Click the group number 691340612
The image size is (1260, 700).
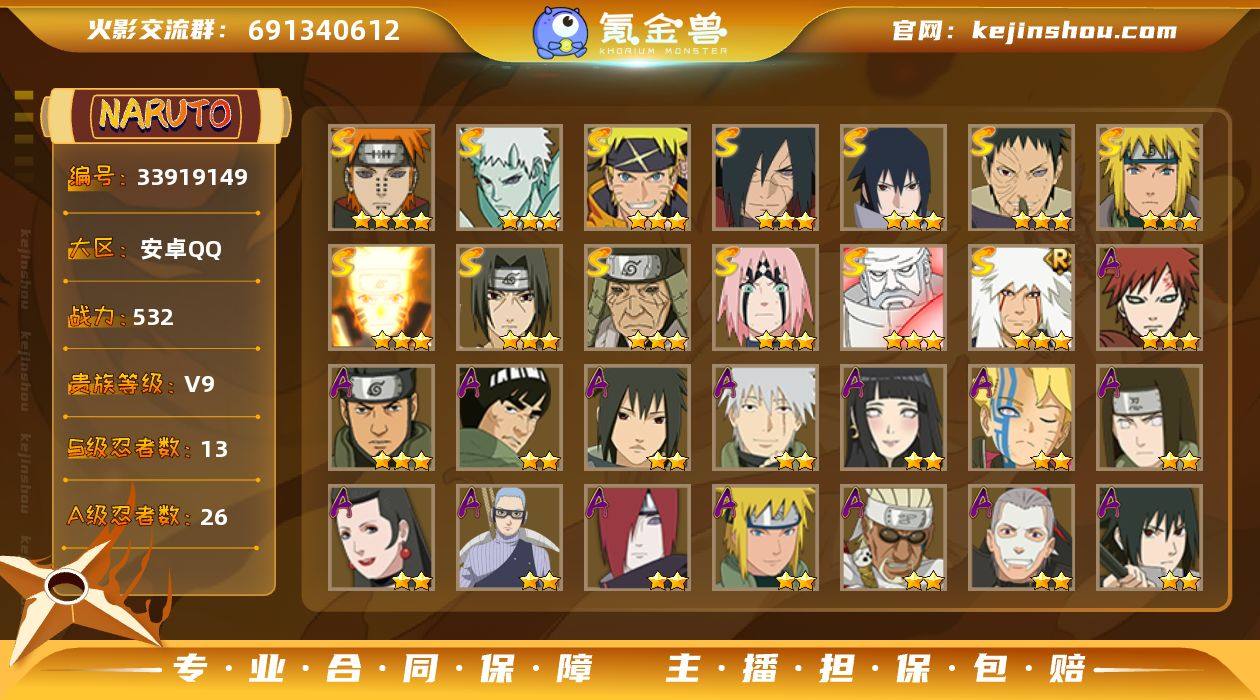tap(324, 30)
